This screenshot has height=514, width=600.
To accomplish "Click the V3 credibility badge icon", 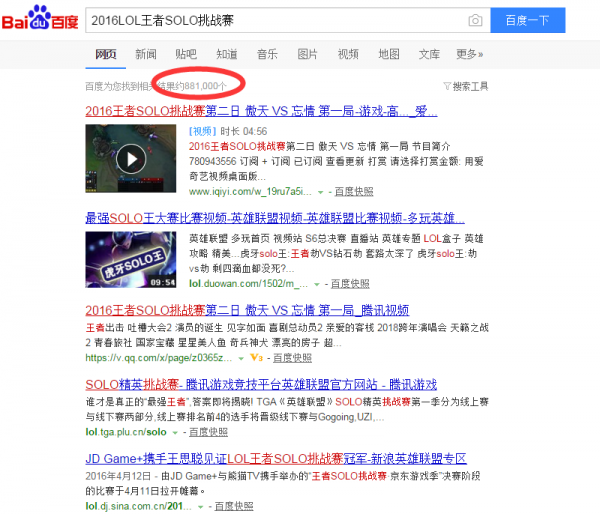I will point(256,357).
